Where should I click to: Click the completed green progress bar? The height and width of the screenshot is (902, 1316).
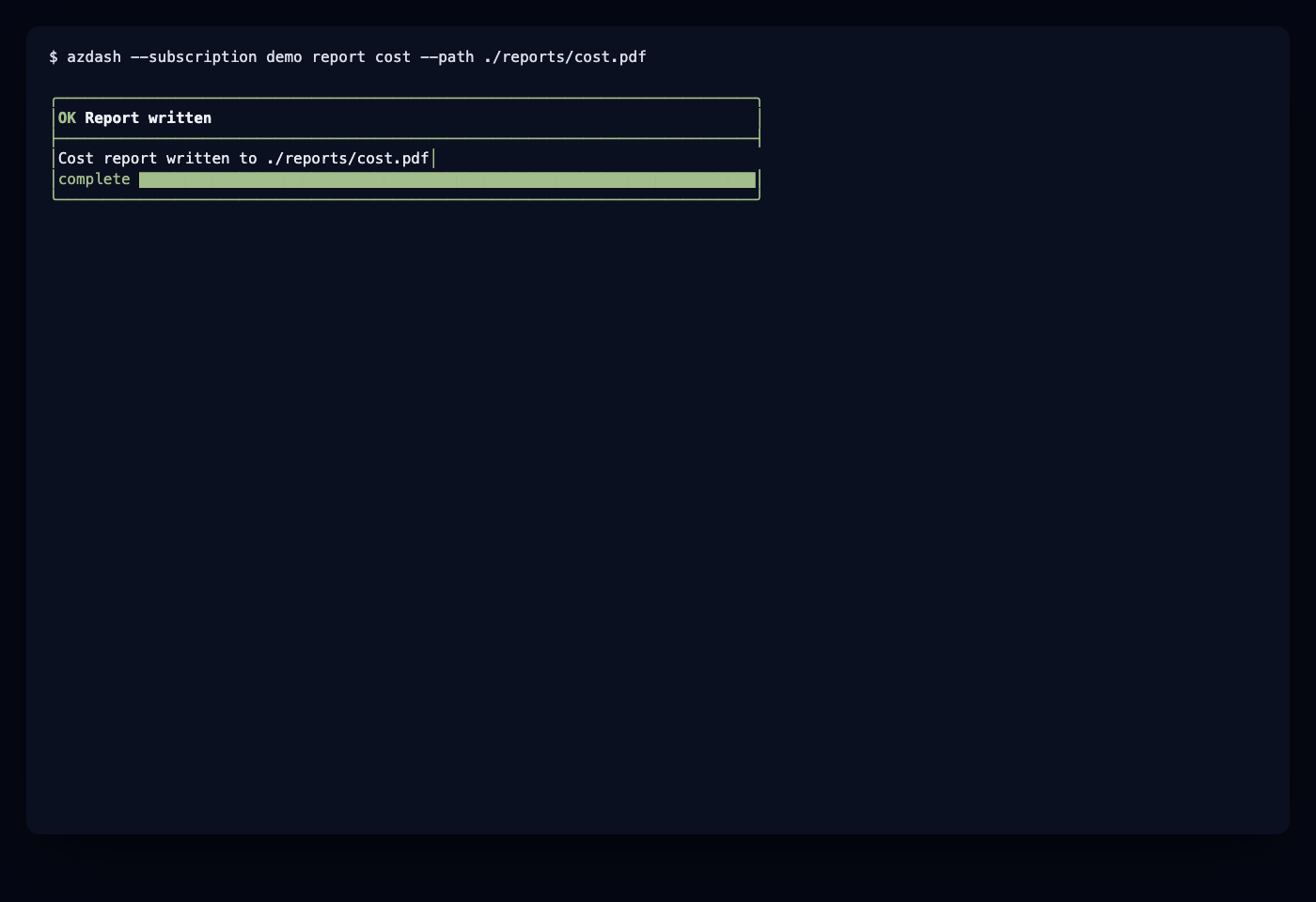[447, 180]
